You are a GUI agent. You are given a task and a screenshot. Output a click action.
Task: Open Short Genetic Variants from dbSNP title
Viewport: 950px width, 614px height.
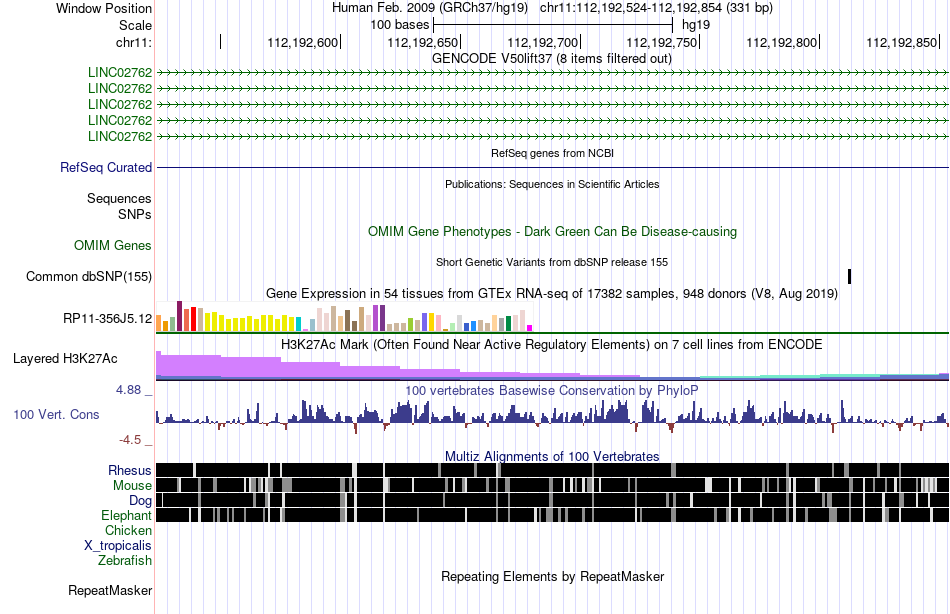click(552, 262)
